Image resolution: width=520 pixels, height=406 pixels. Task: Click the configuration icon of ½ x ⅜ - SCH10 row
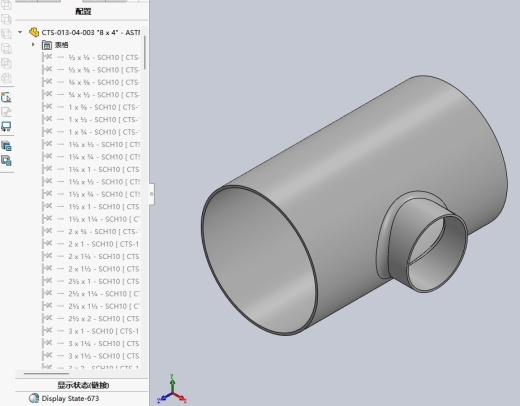tap(47, 70)
